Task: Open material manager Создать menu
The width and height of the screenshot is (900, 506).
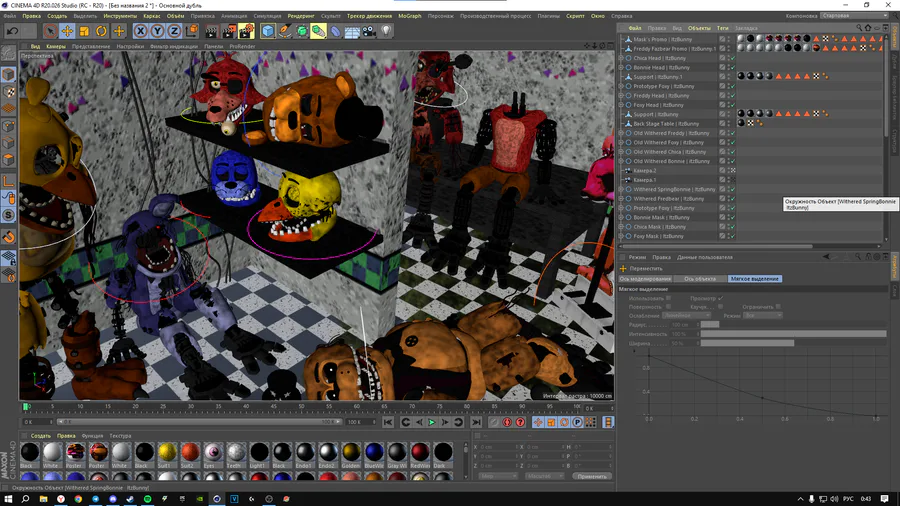Action: pyautogui.click(x=41, y=436)
